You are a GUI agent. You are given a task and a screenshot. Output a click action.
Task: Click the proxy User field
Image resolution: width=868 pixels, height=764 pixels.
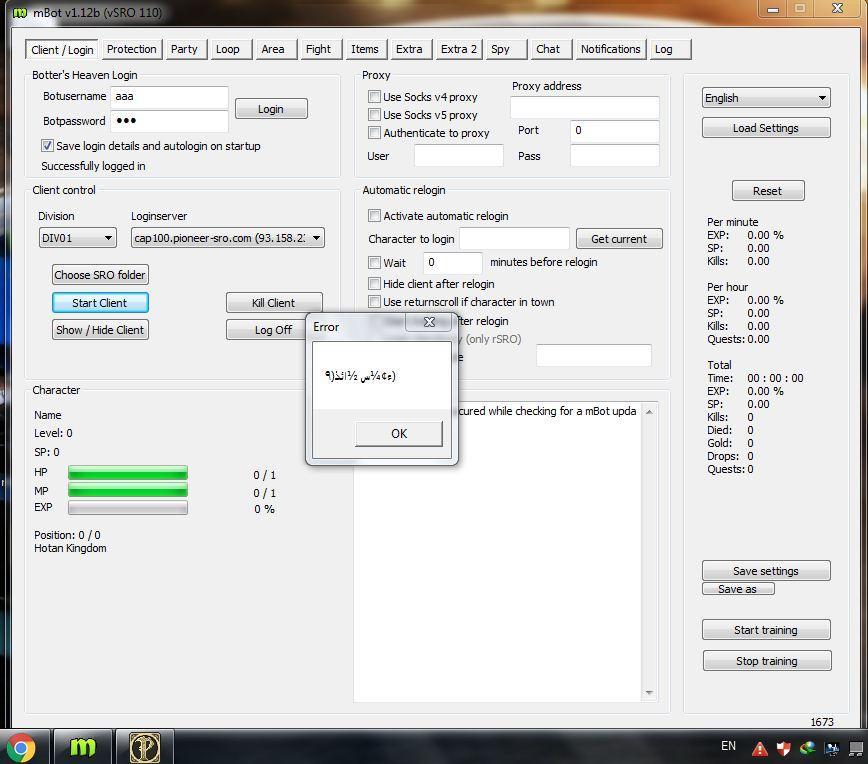(459, 156)
